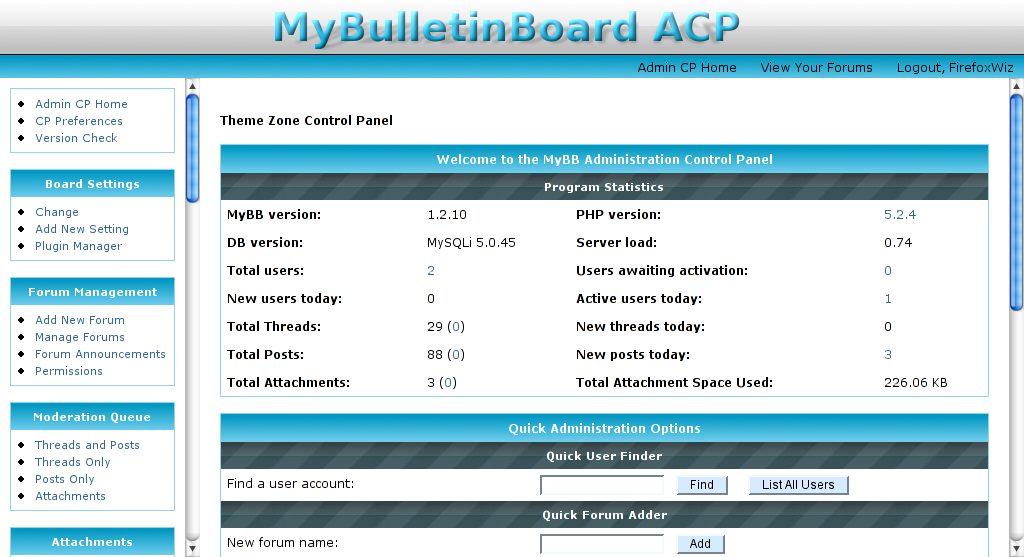Open CP Preferences in the sidebar

point(79,121)
